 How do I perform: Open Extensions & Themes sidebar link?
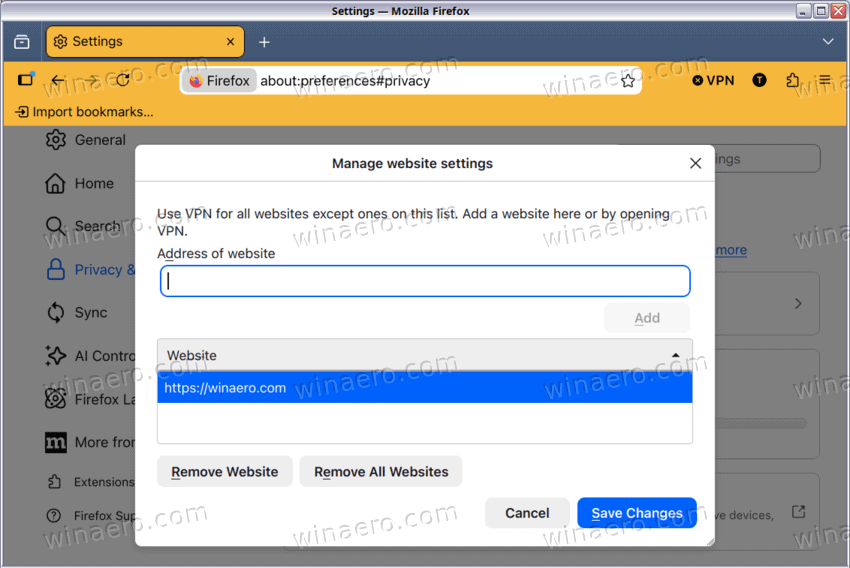click(91, 482)
